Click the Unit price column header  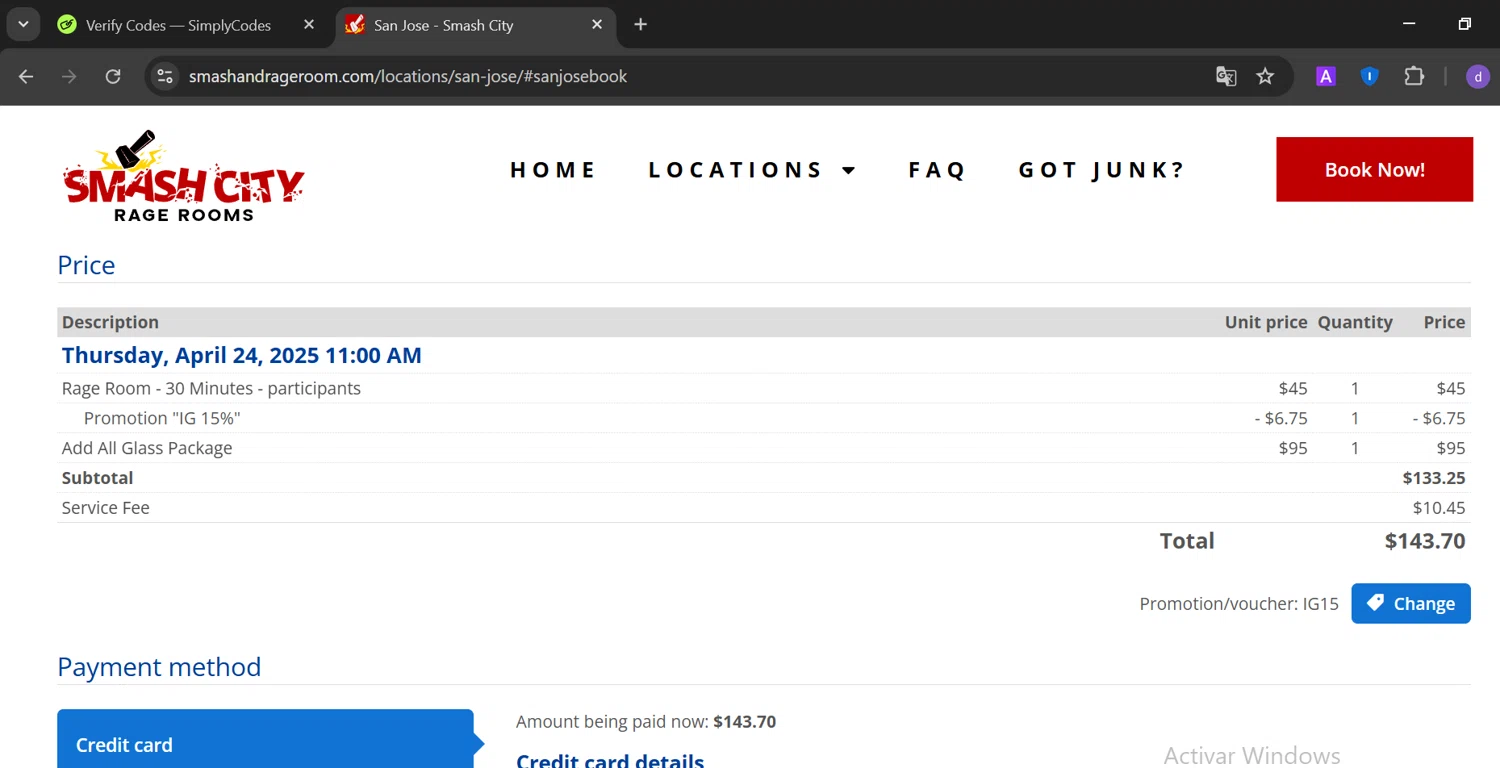point(1266,322)
